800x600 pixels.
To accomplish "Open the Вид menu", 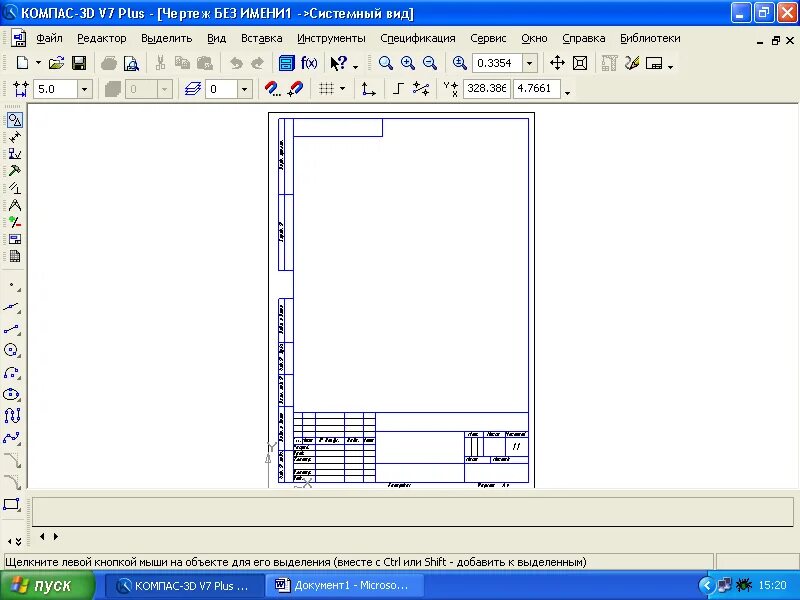I will coord(216,38).
